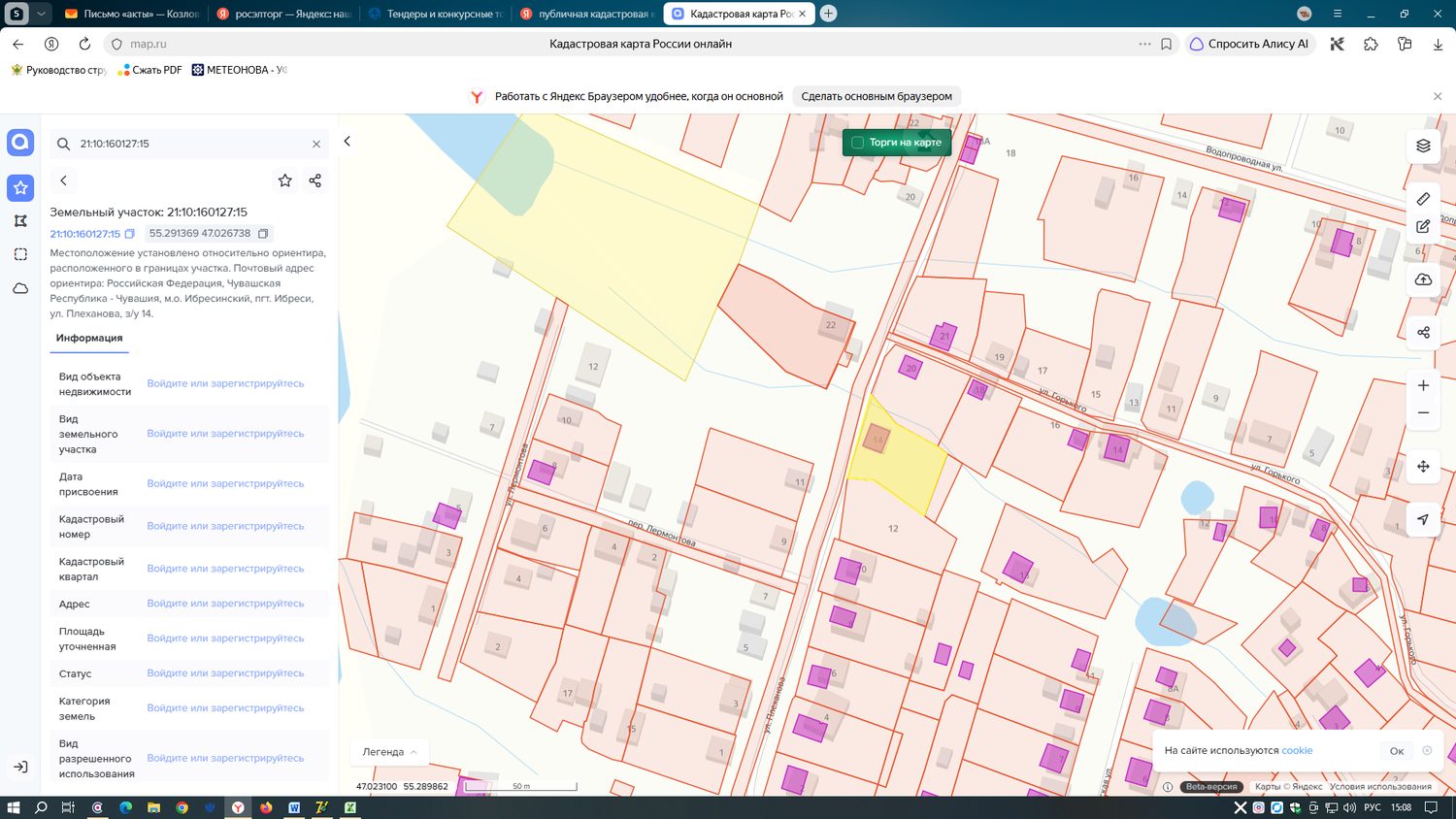Share the parcel using the panel share icon

314,180
